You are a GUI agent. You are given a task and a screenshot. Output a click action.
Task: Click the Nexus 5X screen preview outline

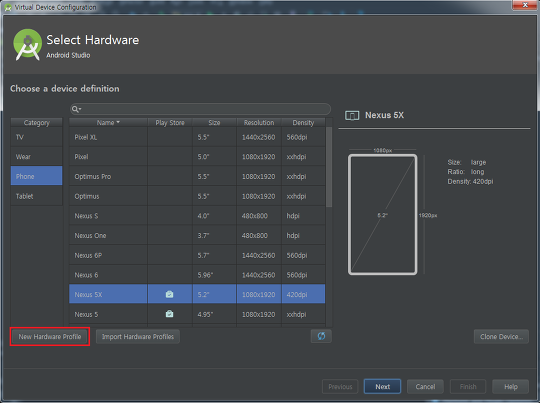(382, 215)
